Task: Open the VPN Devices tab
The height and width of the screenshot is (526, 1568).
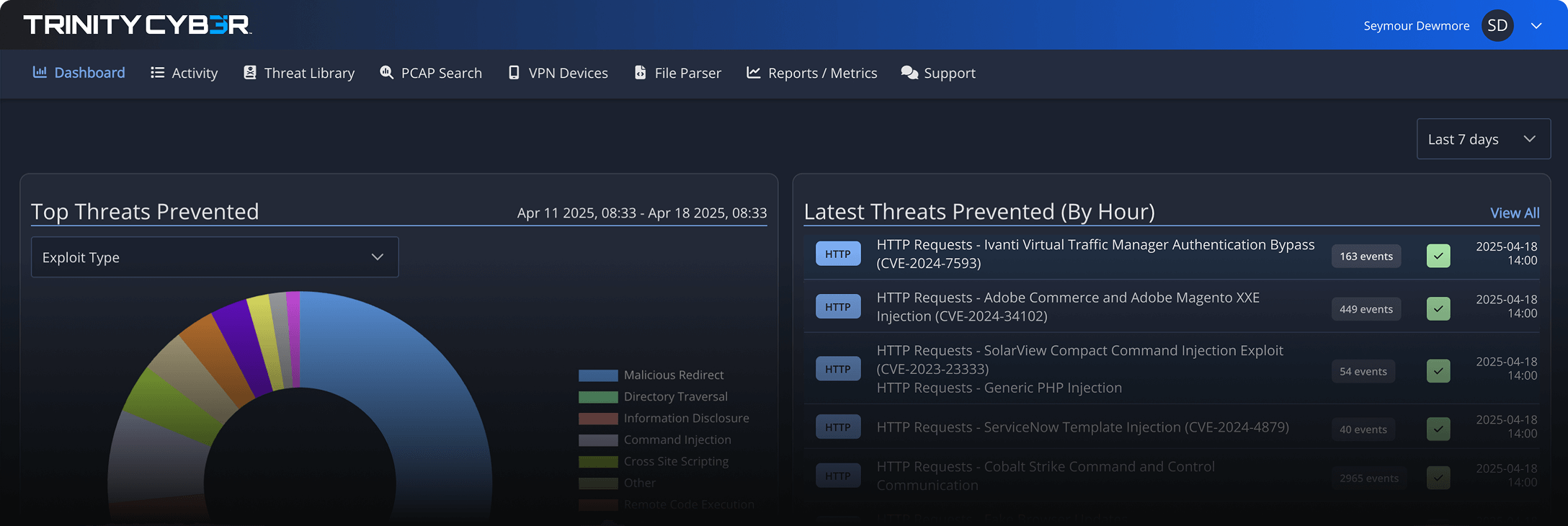Action: click(x=558, y=73)
